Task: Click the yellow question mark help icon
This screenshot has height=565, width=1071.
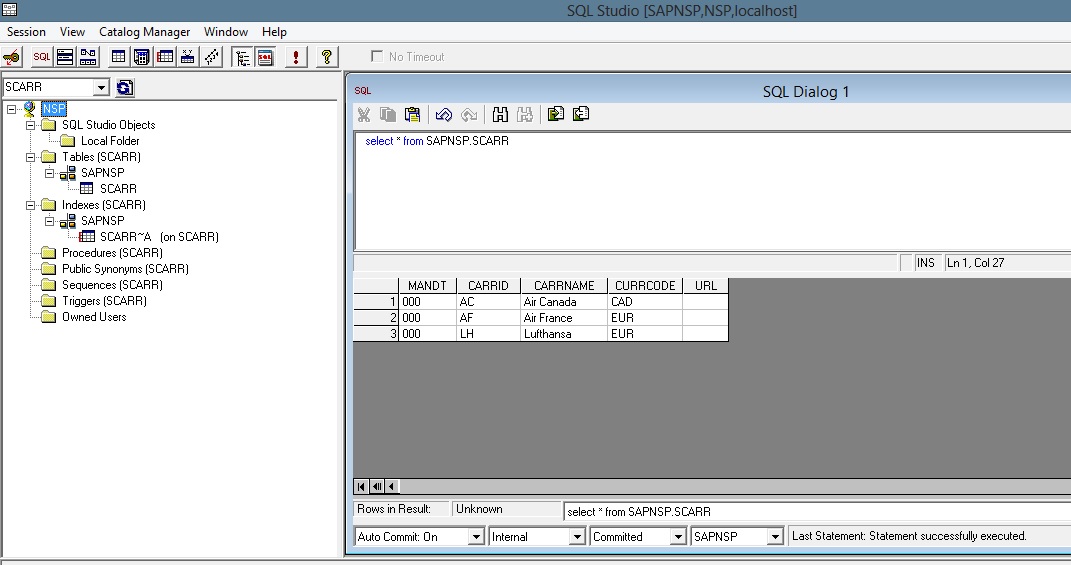Action: coord(326,57)
